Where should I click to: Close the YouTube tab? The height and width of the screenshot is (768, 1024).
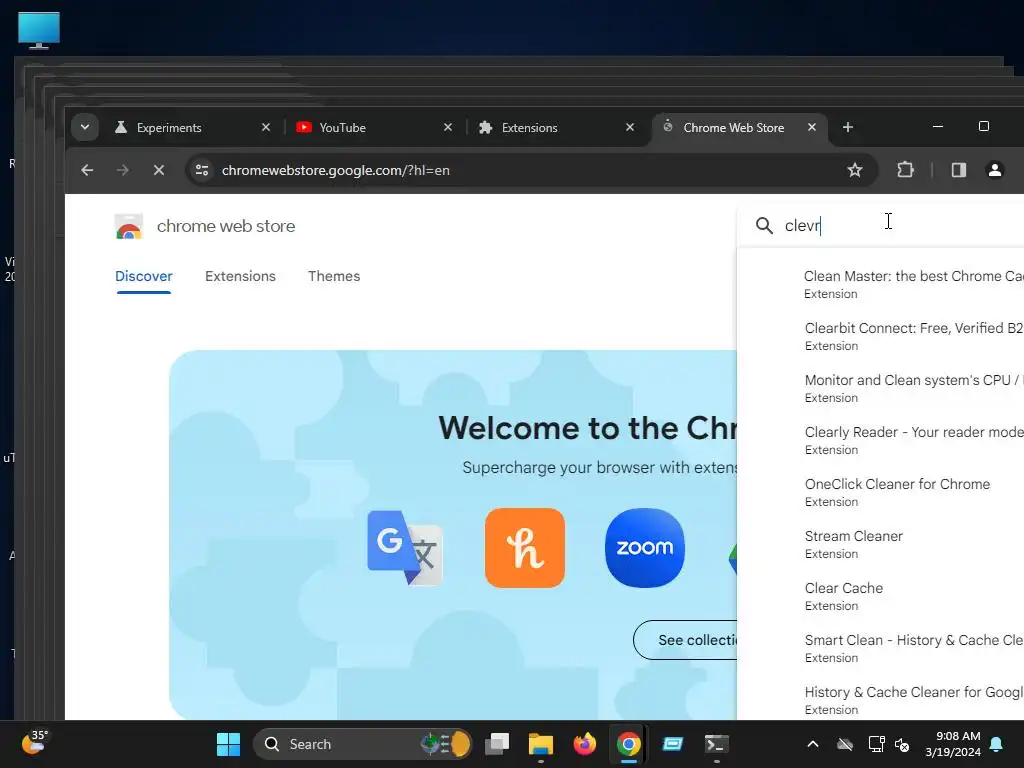(x=448, y=127)
